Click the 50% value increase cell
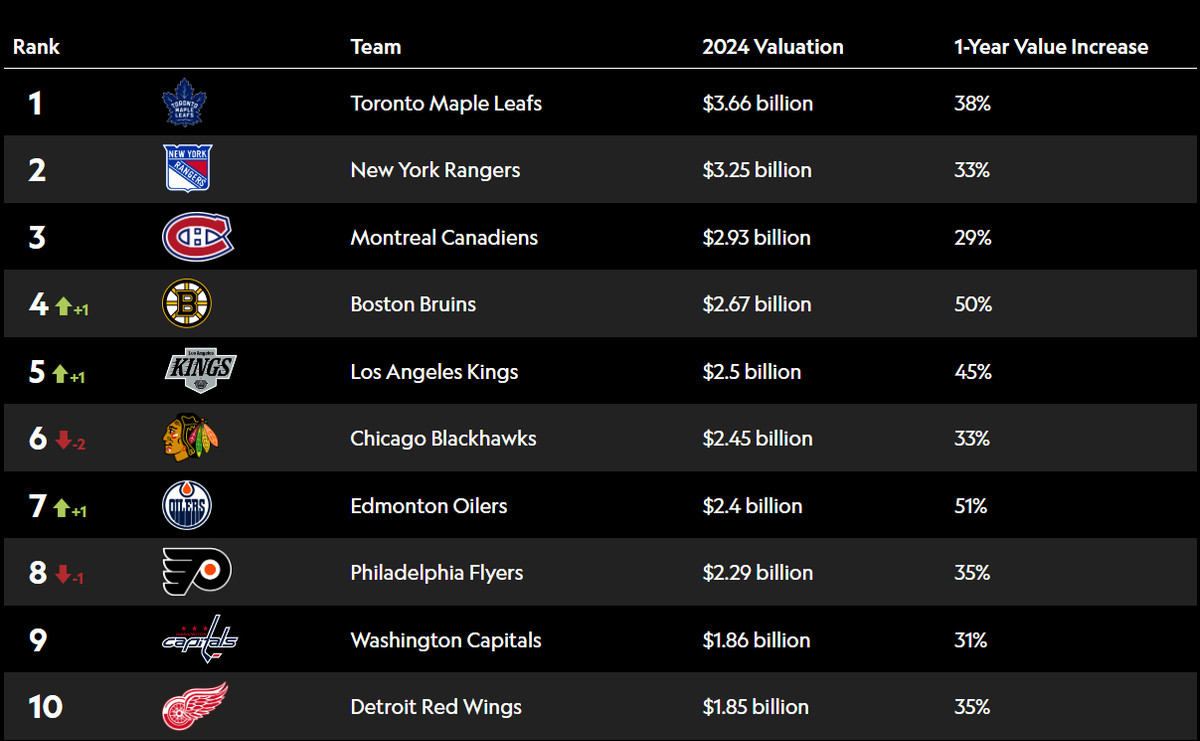The image size is (1200, 741). [973, 304]
